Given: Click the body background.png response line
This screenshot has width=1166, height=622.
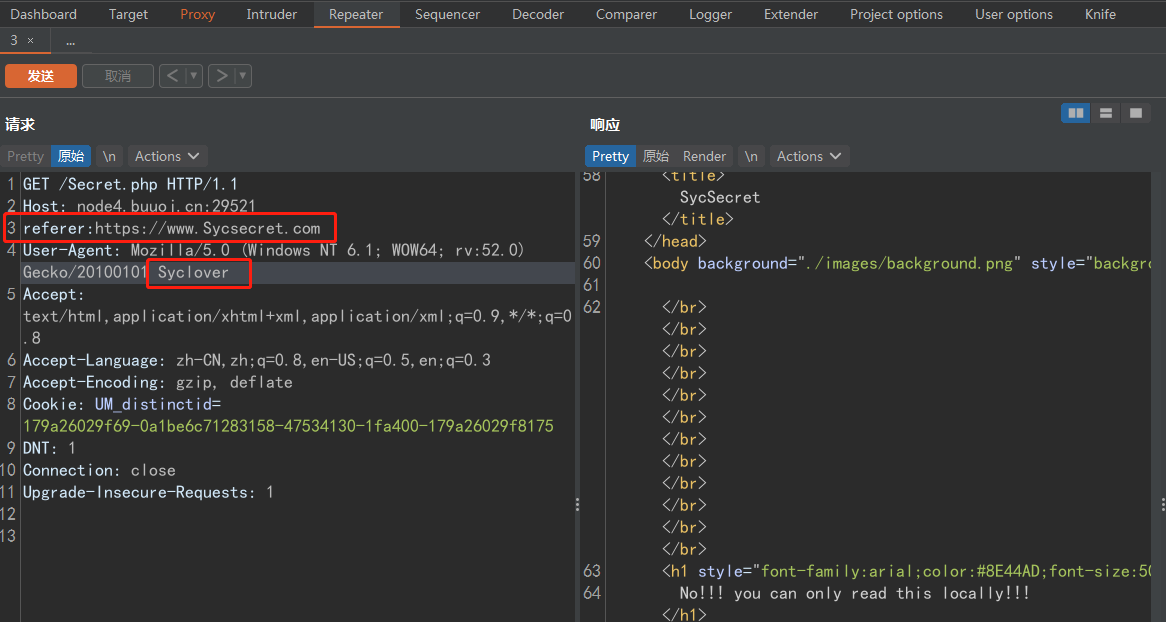Looking at the screenshot, I should point(897,263).
